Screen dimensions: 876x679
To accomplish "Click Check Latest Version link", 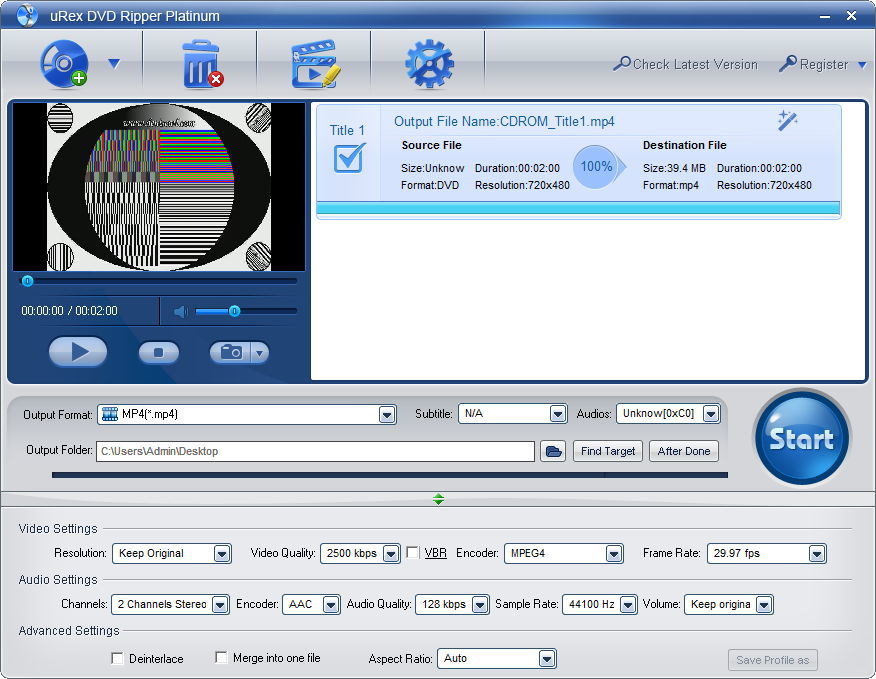I will click(685, 64).
